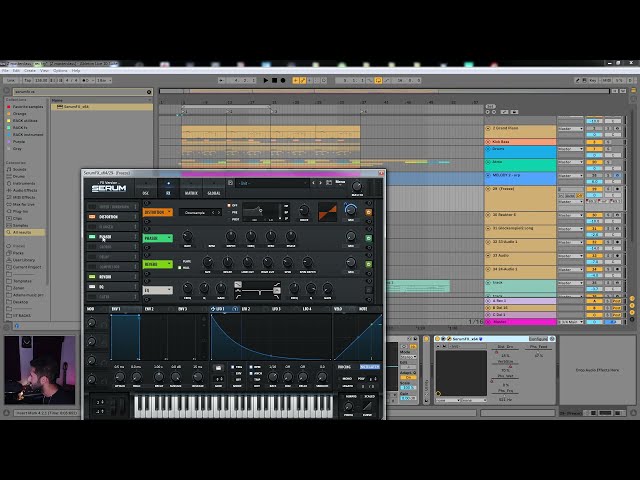Select the Purple collection

(19, 142)
